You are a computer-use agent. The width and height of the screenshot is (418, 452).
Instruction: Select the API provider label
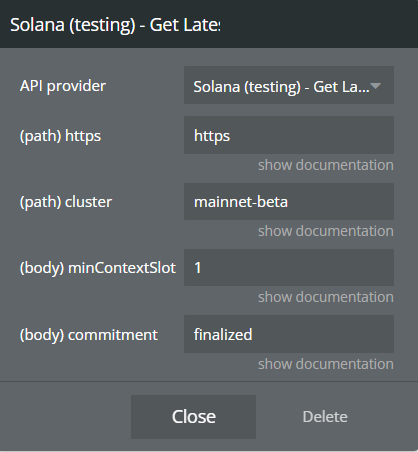[x=63, y=86]
